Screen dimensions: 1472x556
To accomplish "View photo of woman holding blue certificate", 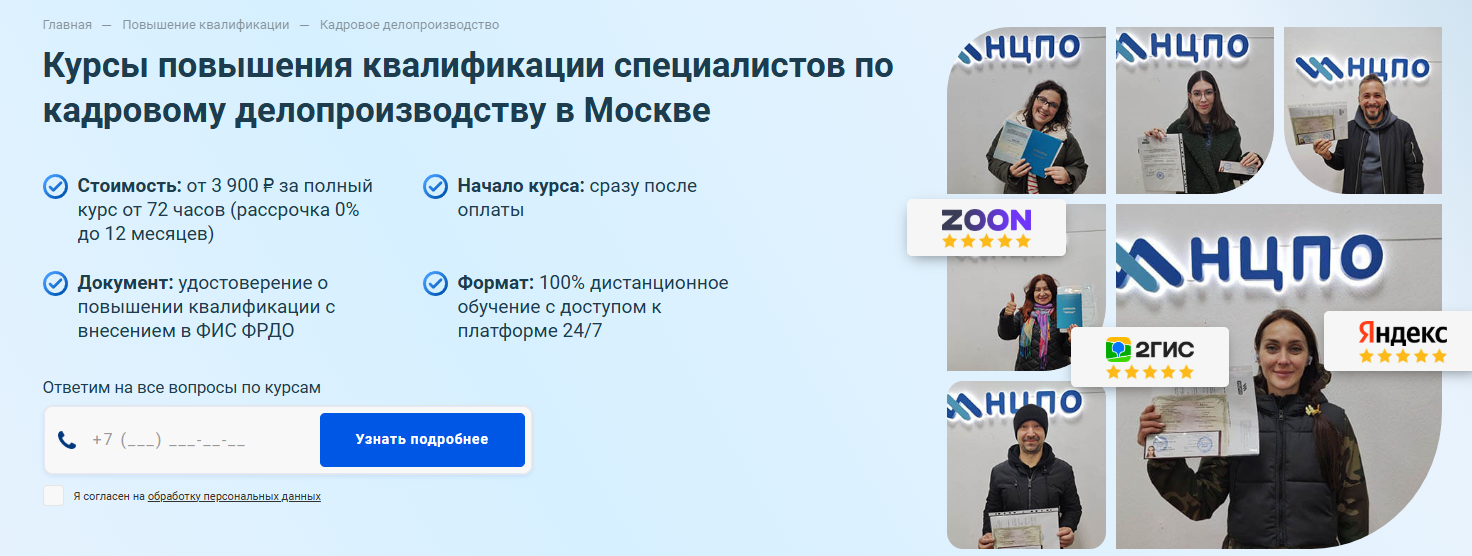I will pyautogui.click(x=1026, y=110).
